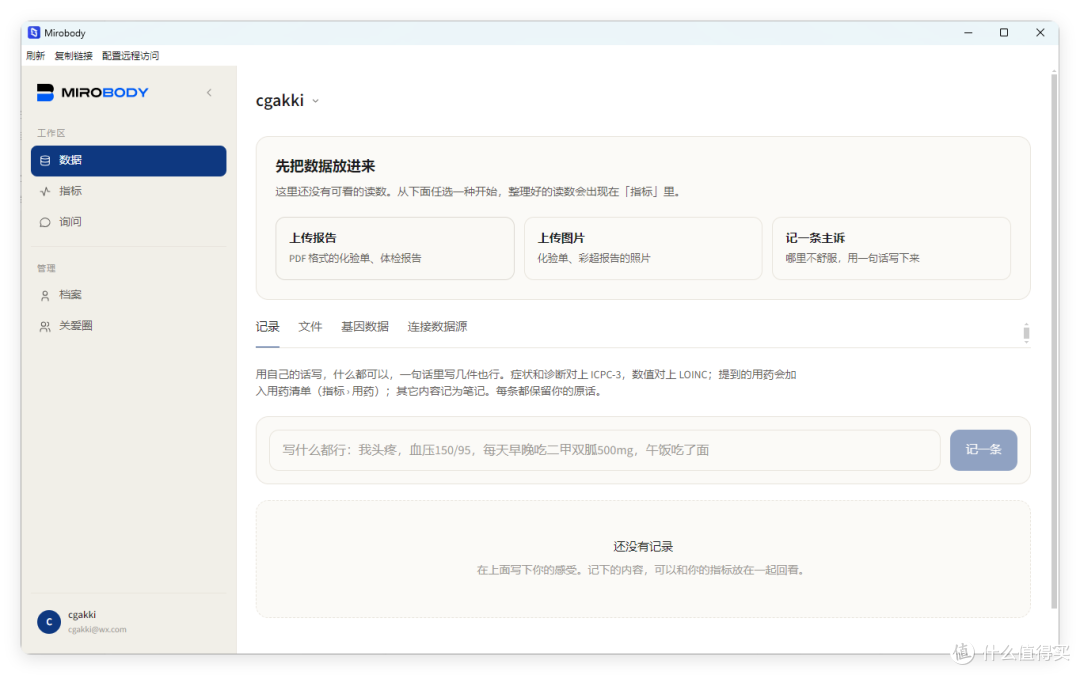Switch to the 记录 tab
The height and width of the screenshot is (675, 1080).
tap(267, 326)
